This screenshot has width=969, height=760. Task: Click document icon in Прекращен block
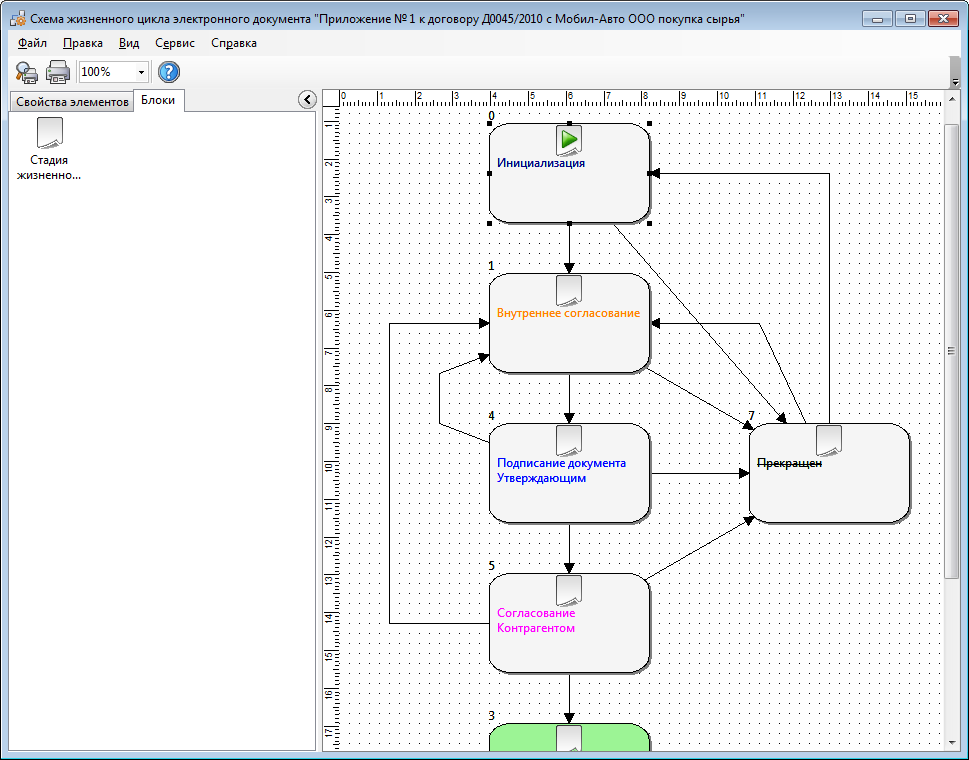pyautogui.click(x=829, y=441)
